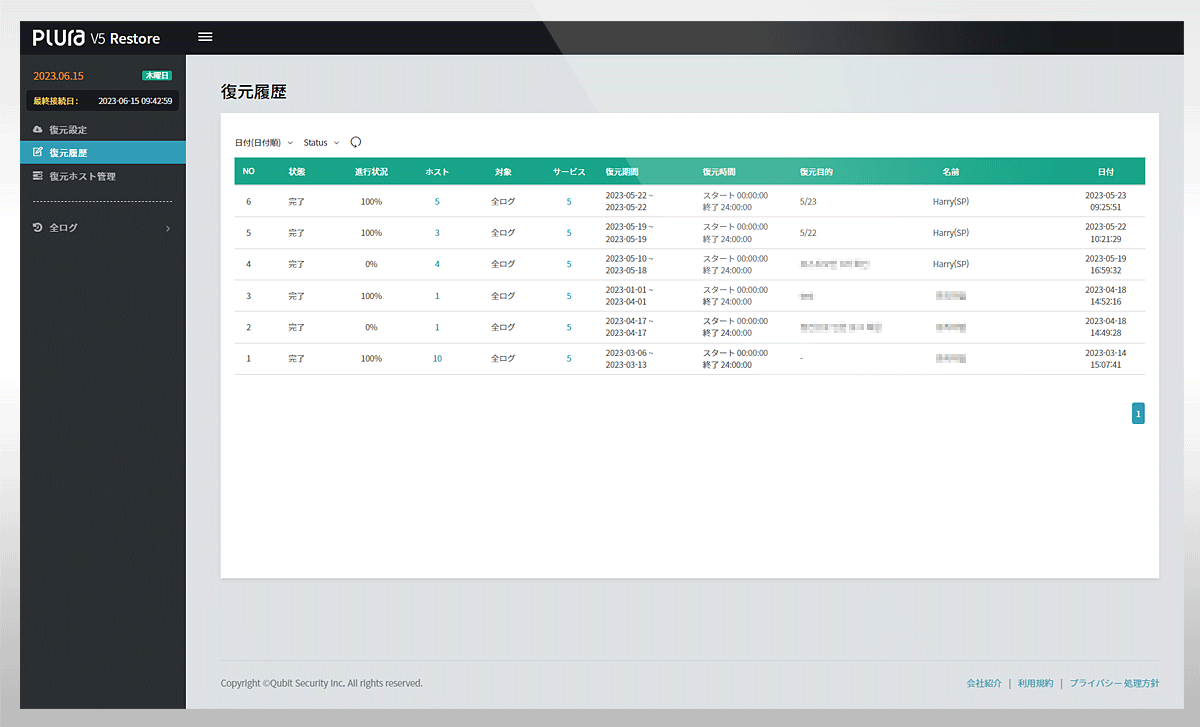This screenshot has width=1200, height=727.
Task: Open the 日付(日付順) sort dropdown
Action: tap(263, 143)
